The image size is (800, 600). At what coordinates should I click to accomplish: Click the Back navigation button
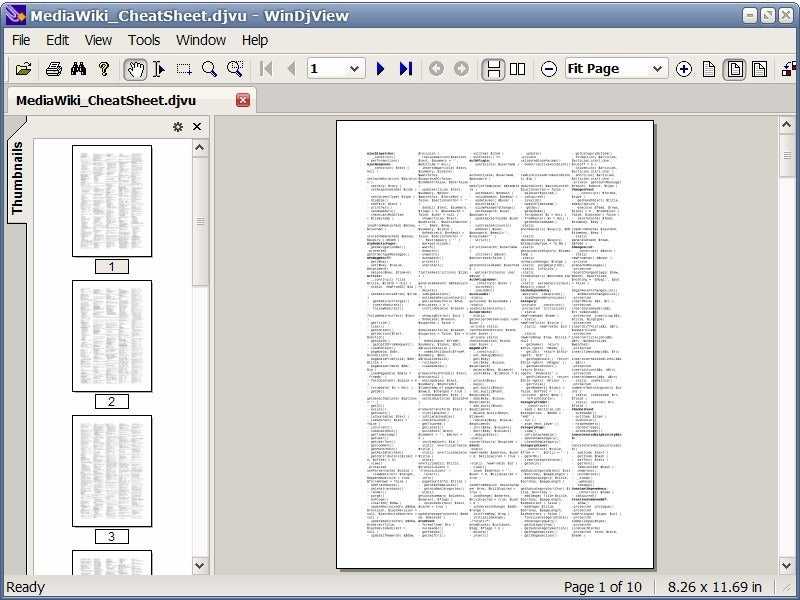(x=436, y=69)
